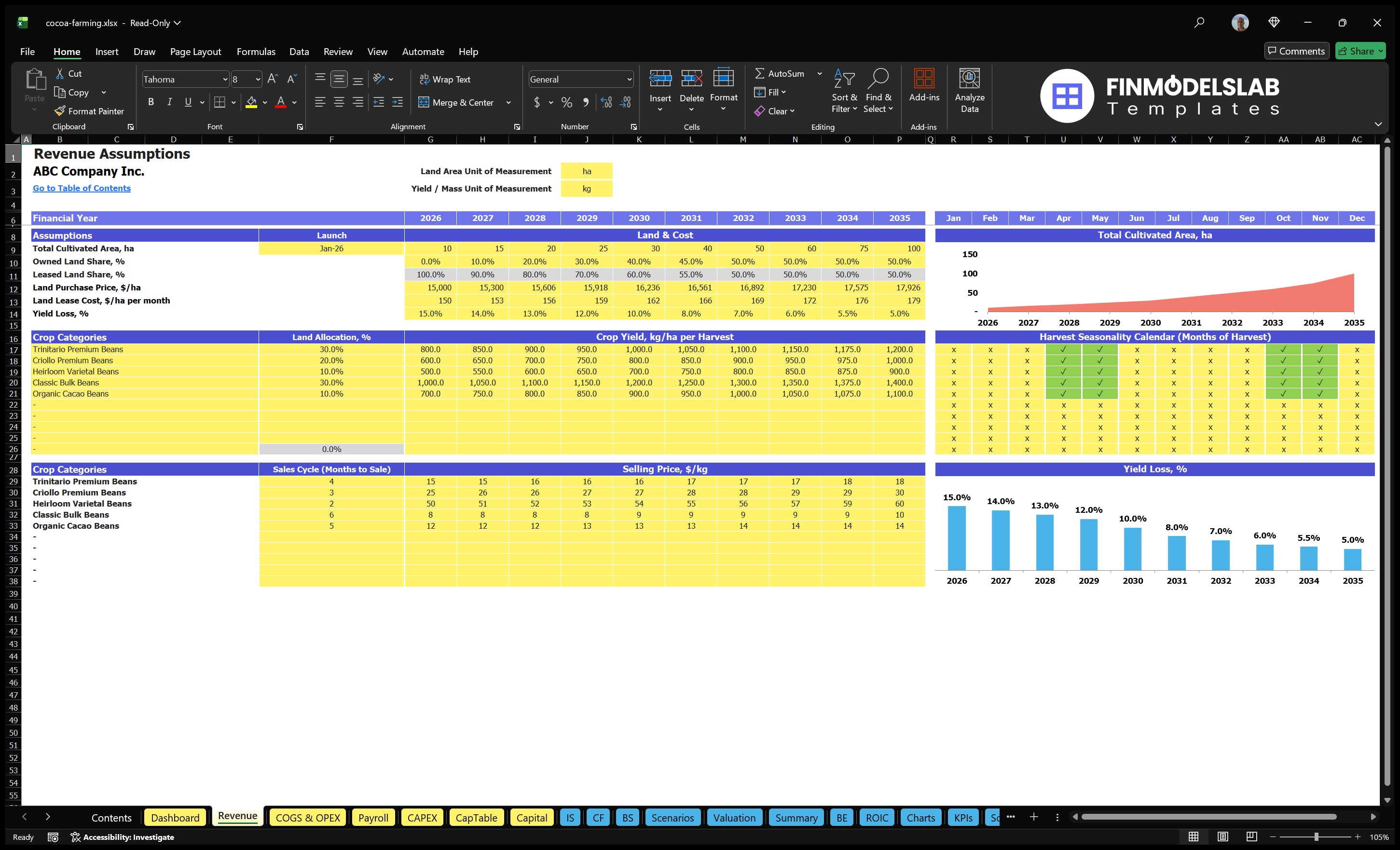Switch to the Formulas ribbon tab
Screen dimensions: 1400x850
pos(256,51)
